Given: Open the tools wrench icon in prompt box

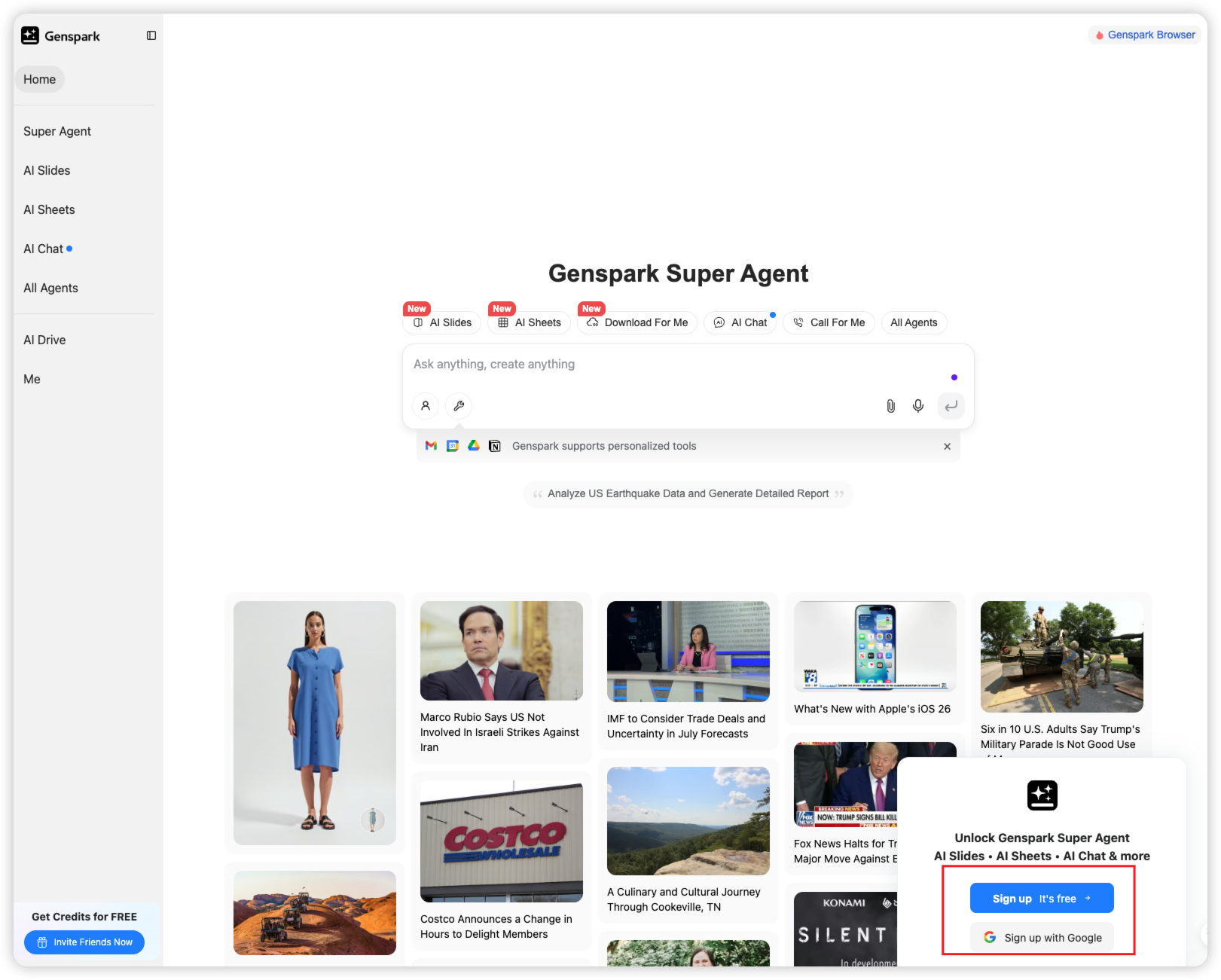Looking at the screenshot, I should tap(459, 405).
